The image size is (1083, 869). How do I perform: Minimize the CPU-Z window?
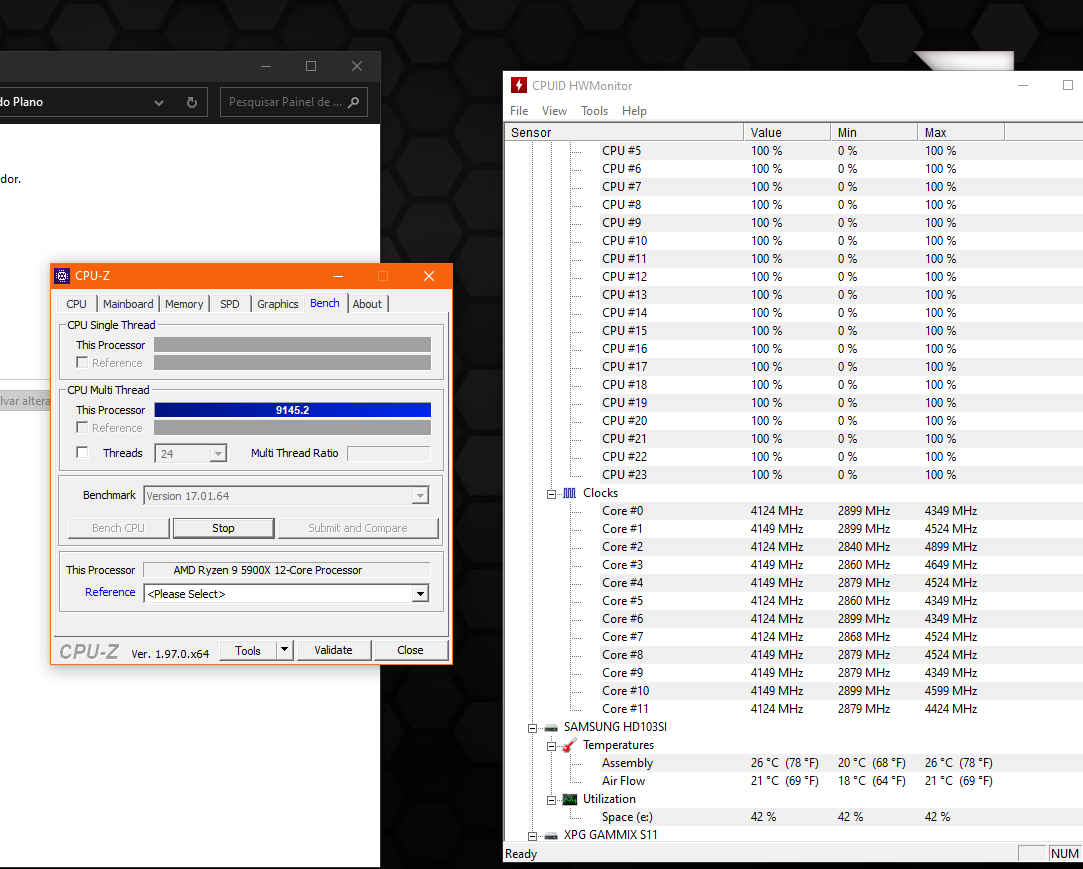338,276
